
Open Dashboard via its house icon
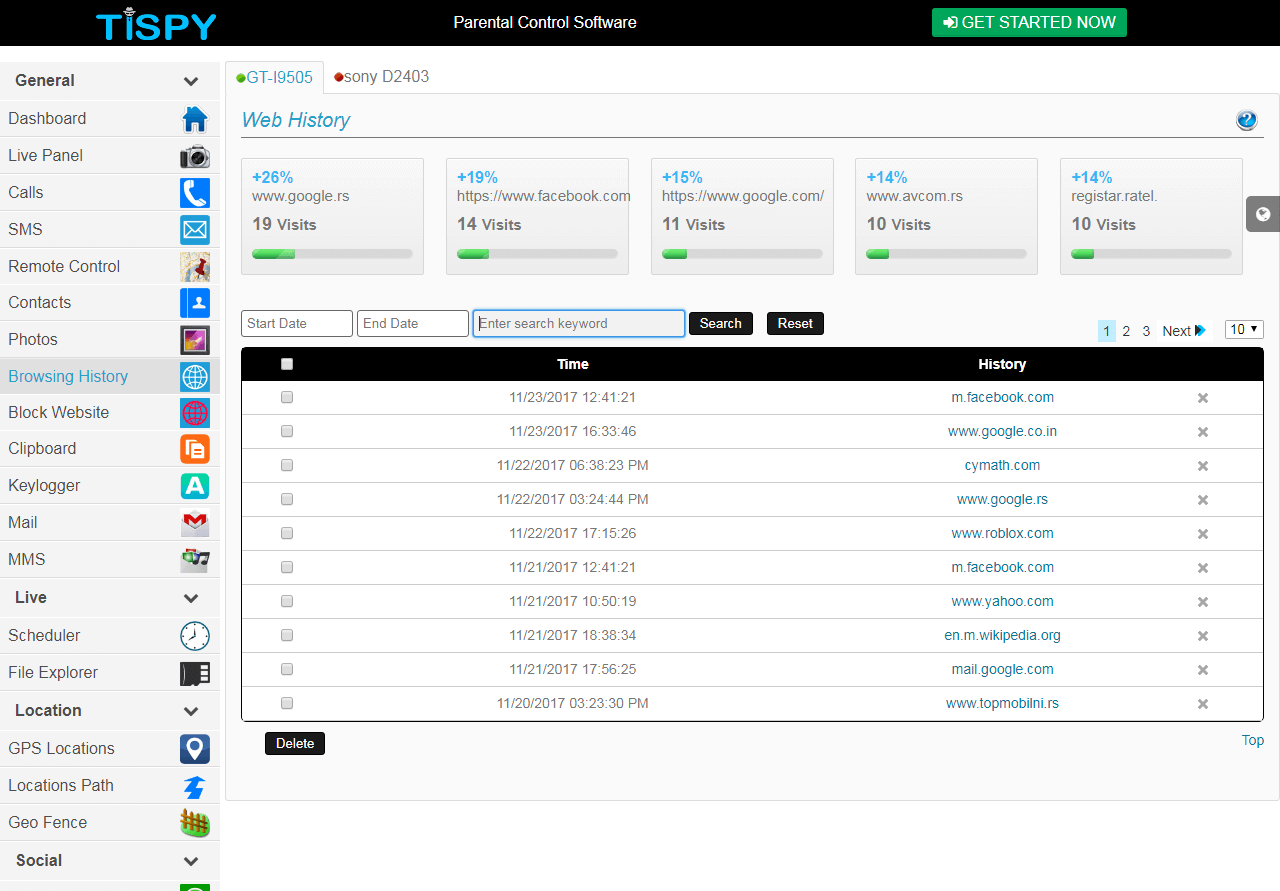(195, 119)
